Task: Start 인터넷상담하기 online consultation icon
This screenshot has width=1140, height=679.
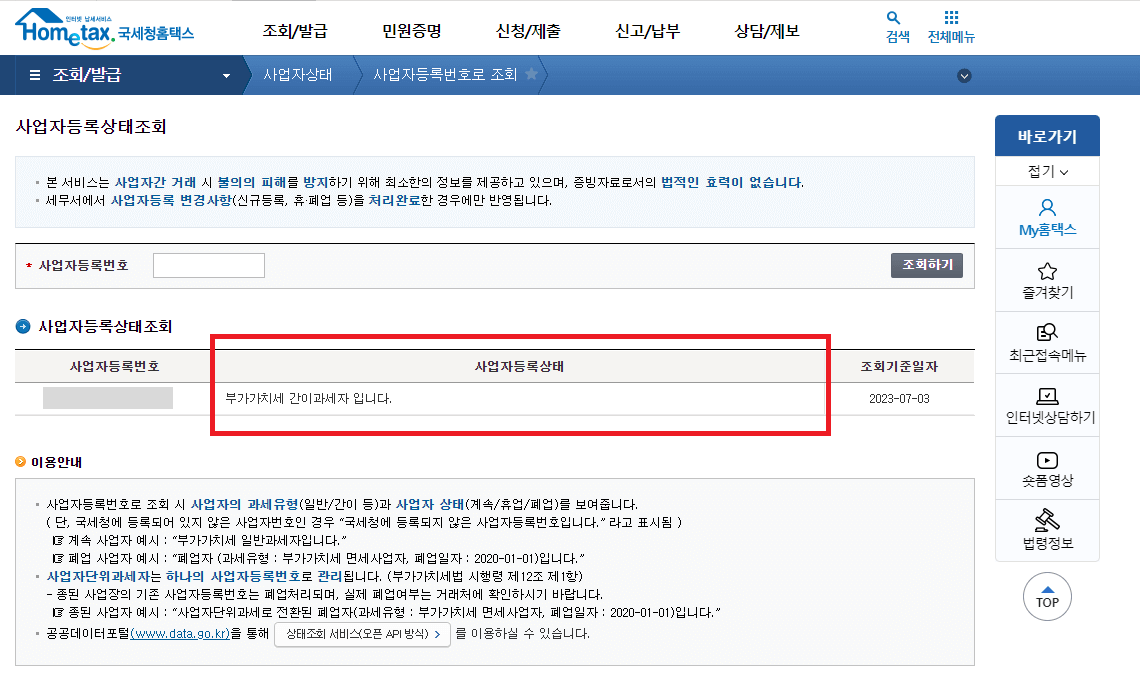Action: [1046, 404]
